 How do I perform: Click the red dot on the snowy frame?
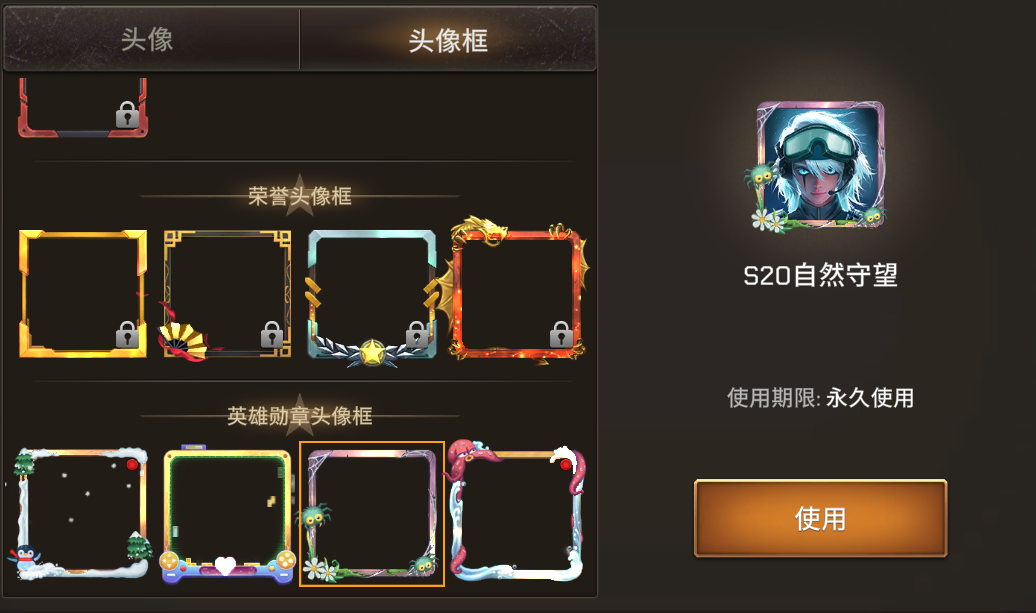(x=132, y=464)
